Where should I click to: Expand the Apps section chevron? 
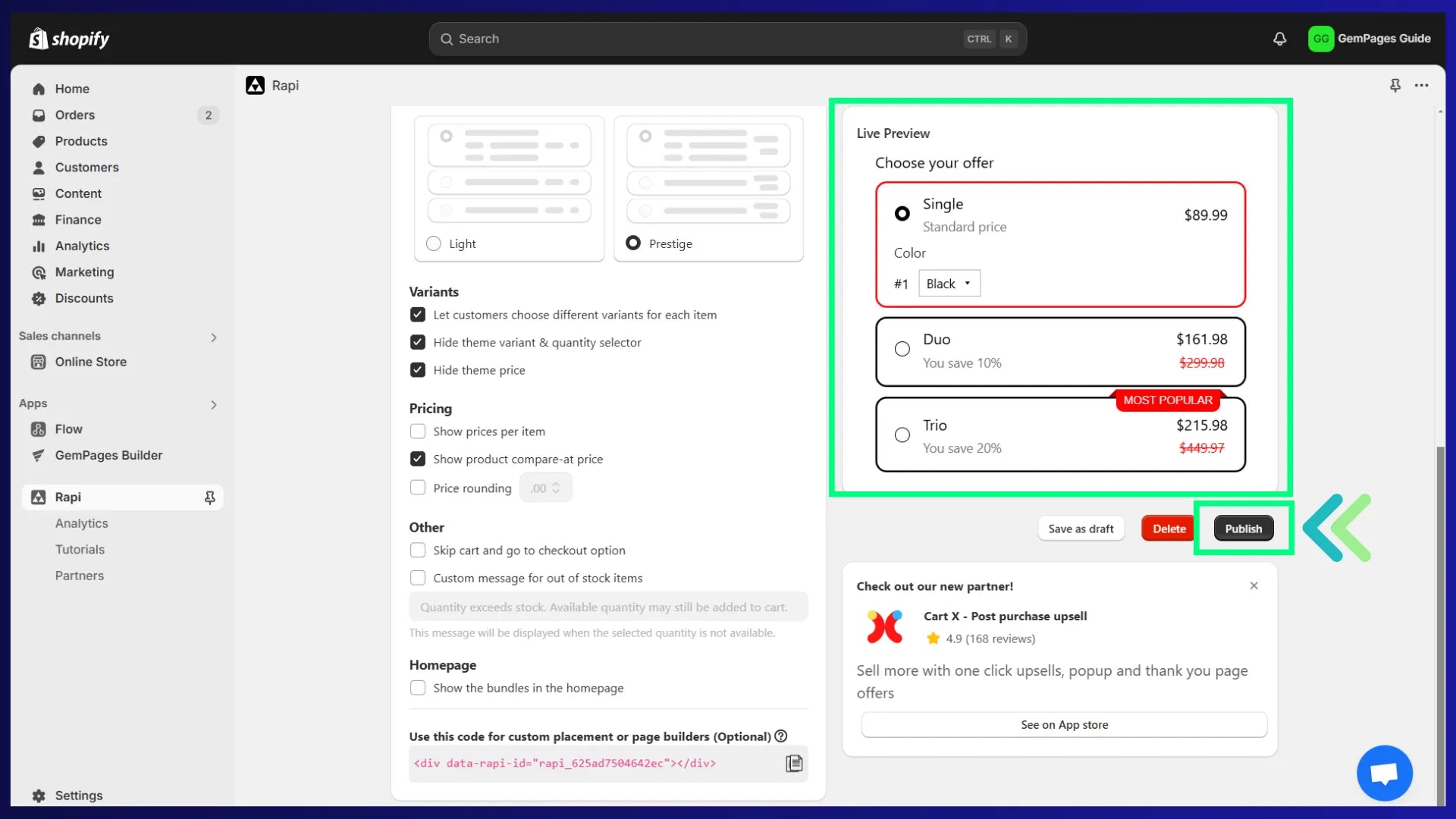point(214,405)
